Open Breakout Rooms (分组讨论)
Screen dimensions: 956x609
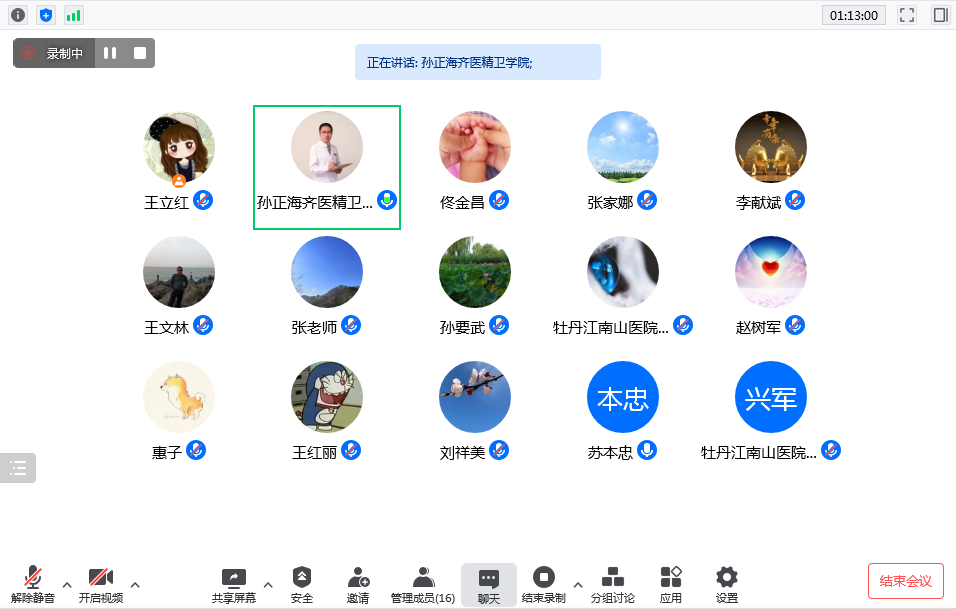[612, 584]
